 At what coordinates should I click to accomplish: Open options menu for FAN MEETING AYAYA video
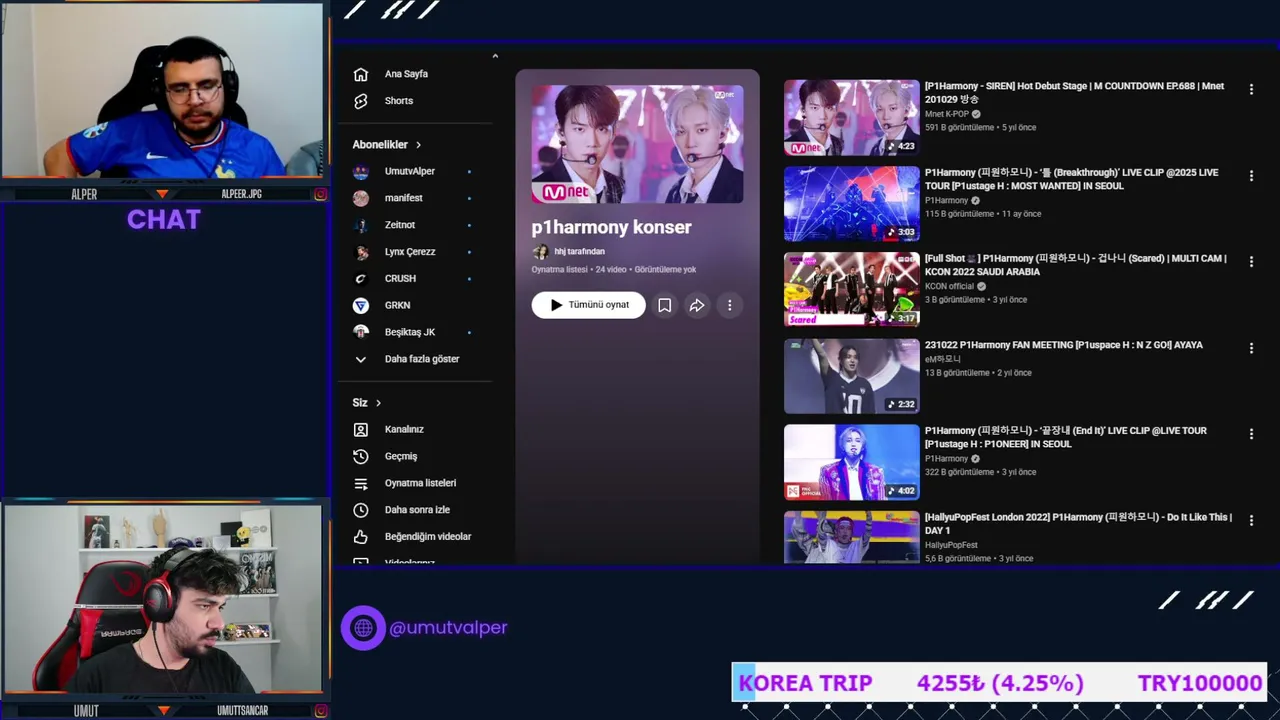1251,348
